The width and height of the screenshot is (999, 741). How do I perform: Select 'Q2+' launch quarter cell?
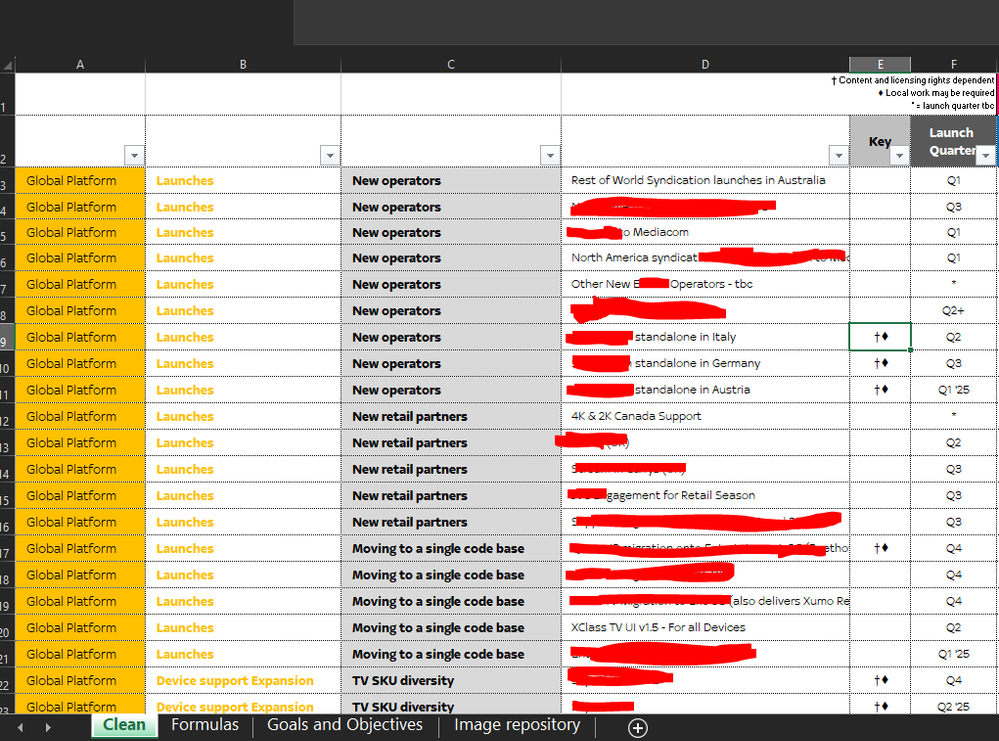click(x=953, y=311)
